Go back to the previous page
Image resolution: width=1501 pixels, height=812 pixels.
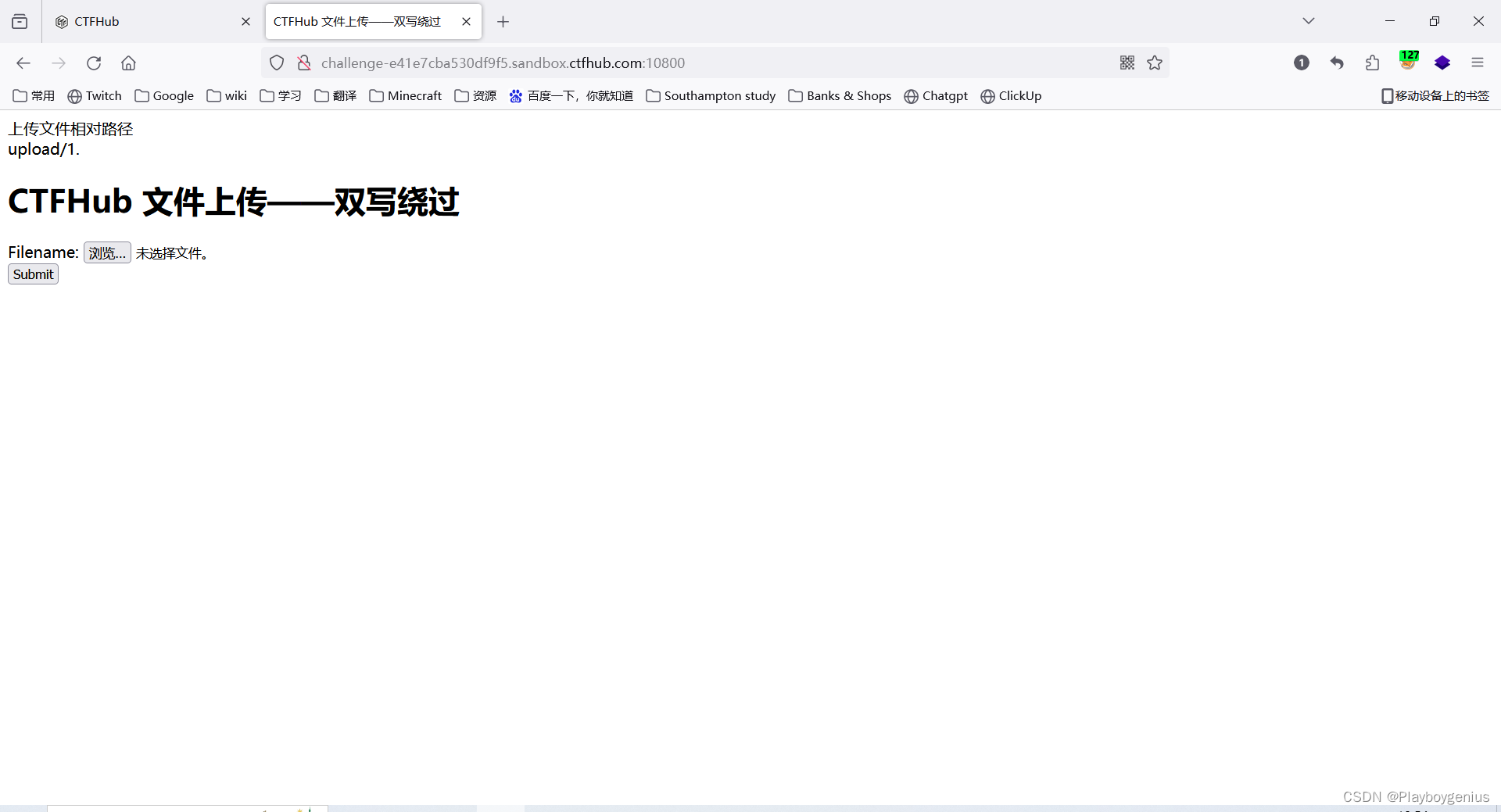tap(23, 63)
